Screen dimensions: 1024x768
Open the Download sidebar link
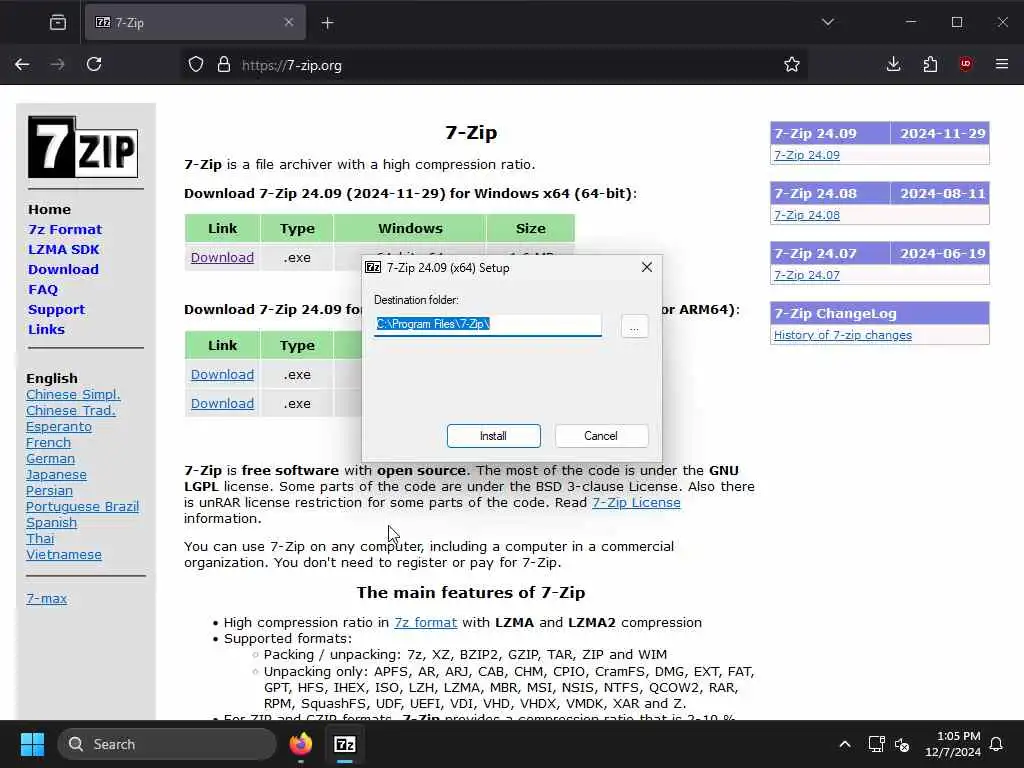63,269
